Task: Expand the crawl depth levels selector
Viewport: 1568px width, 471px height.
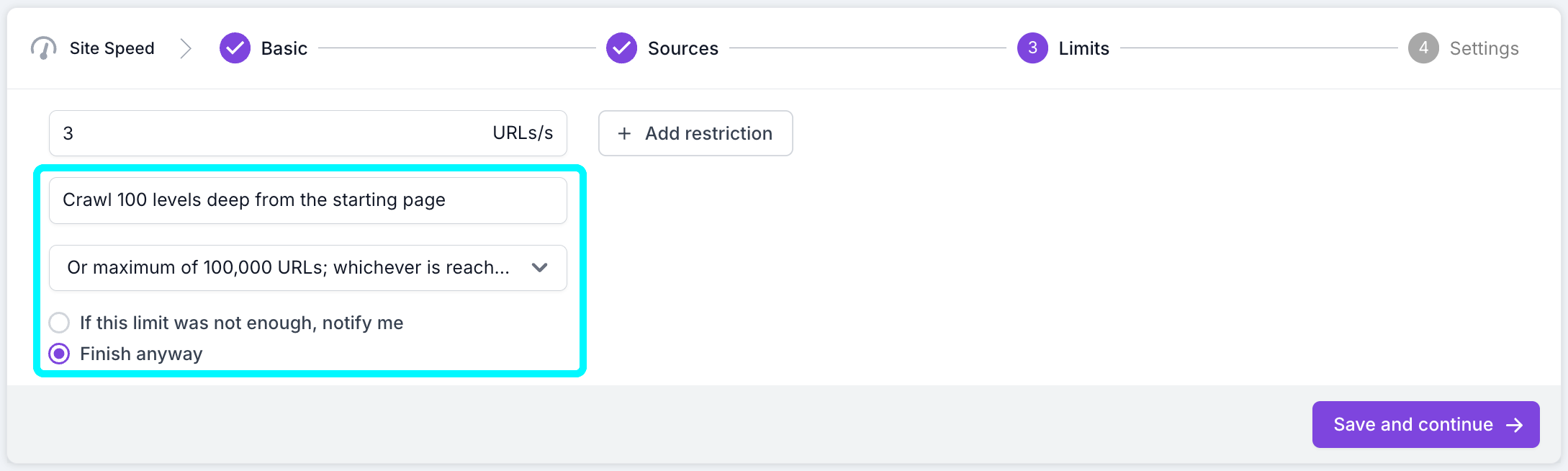Action: tap(307, 200)
